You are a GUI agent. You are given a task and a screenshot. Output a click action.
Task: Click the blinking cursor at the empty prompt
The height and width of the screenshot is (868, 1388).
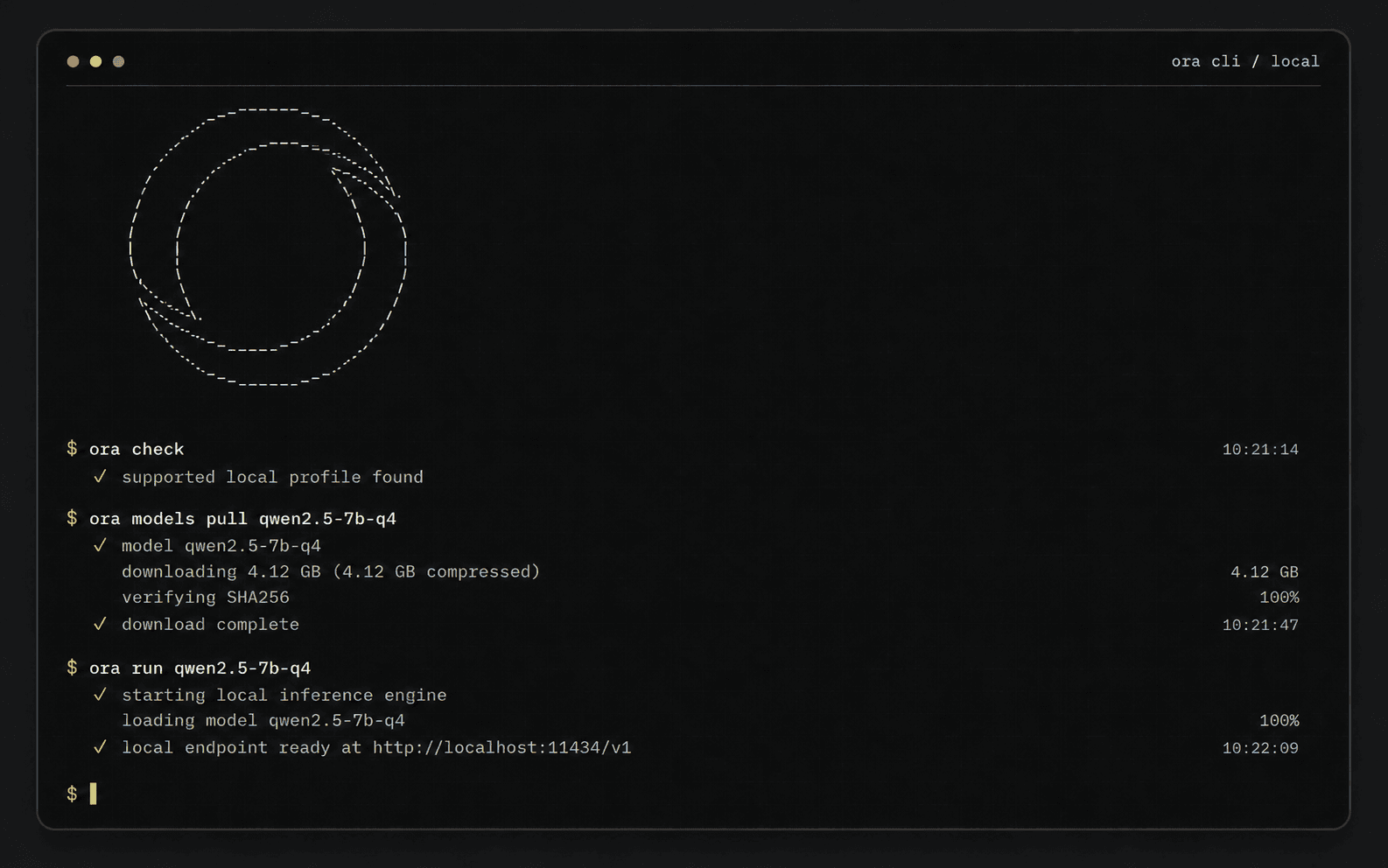coord(93,794)
